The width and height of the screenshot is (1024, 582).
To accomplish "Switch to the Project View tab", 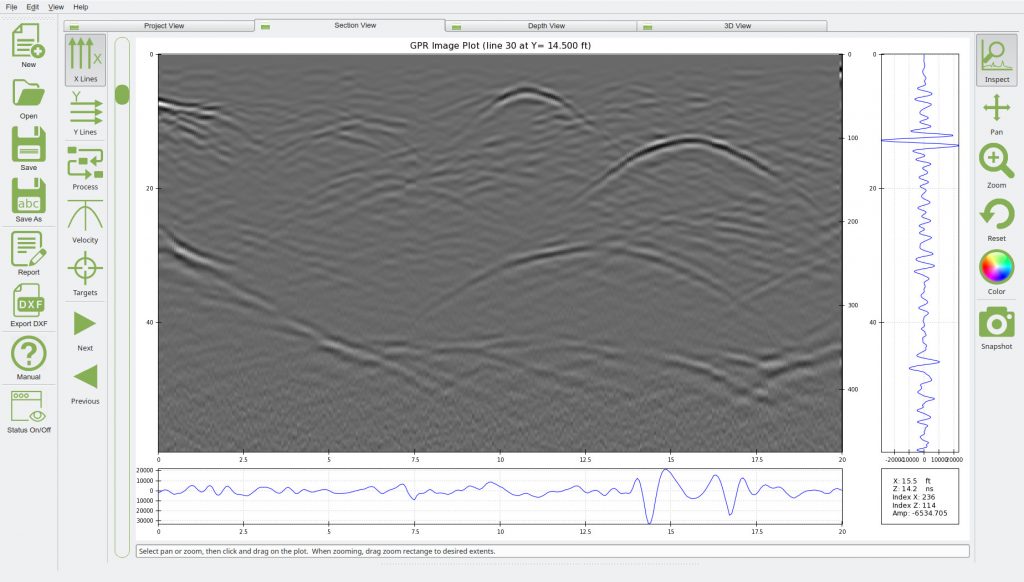I will (x=159, y=26).
